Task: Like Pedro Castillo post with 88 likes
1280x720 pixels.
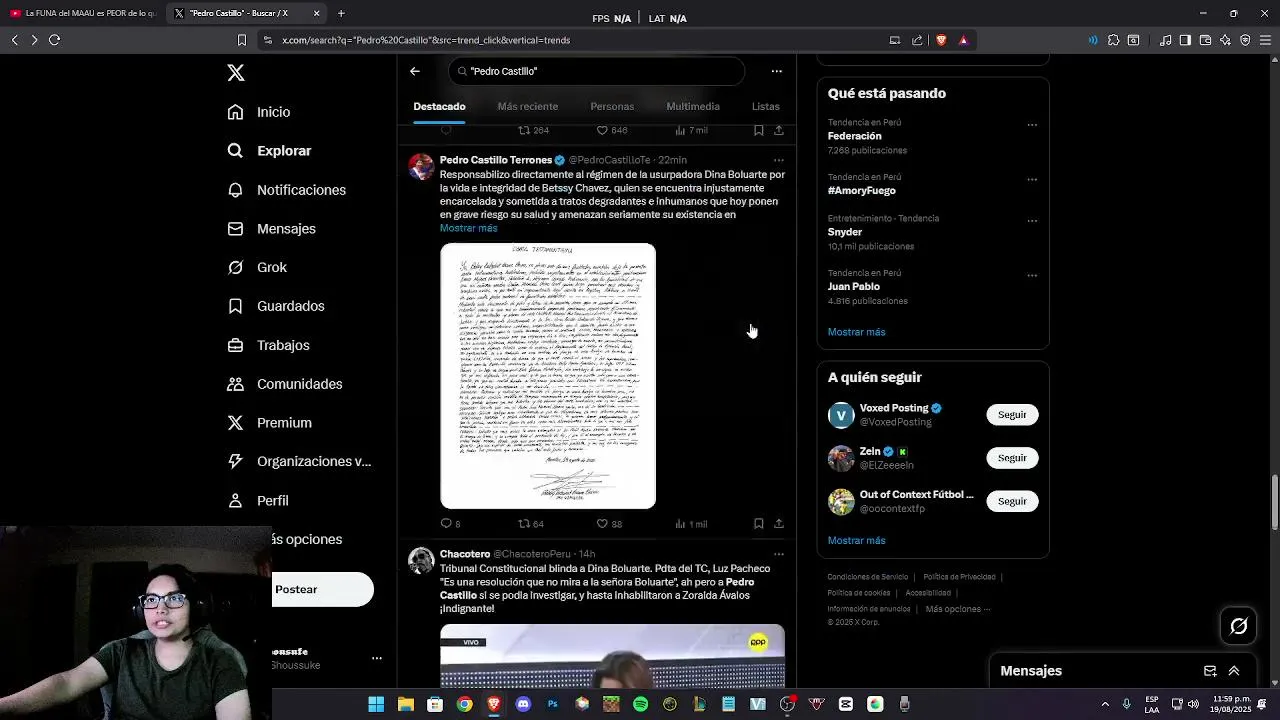Action: (609, 523)
